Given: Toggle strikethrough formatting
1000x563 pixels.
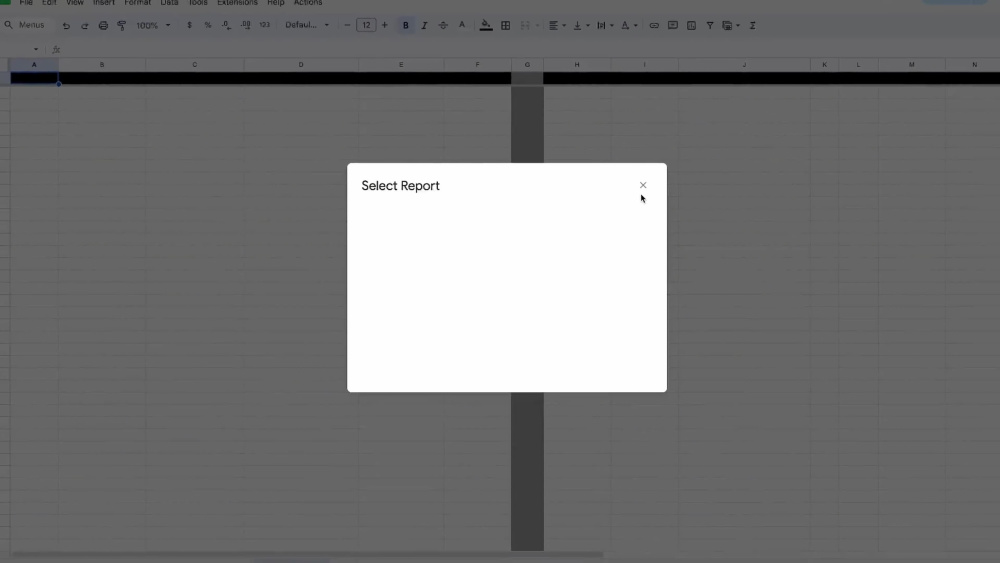Looking at the screenshot, I should (443, 26).
